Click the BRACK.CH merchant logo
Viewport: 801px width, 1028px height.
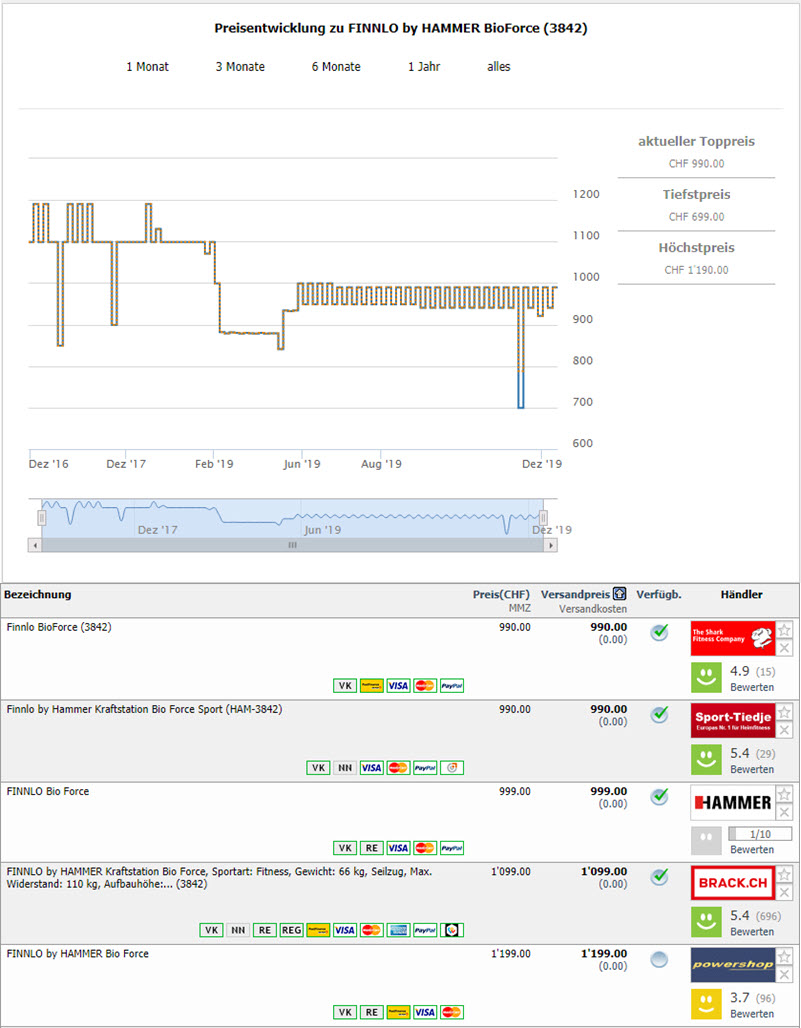731,883
